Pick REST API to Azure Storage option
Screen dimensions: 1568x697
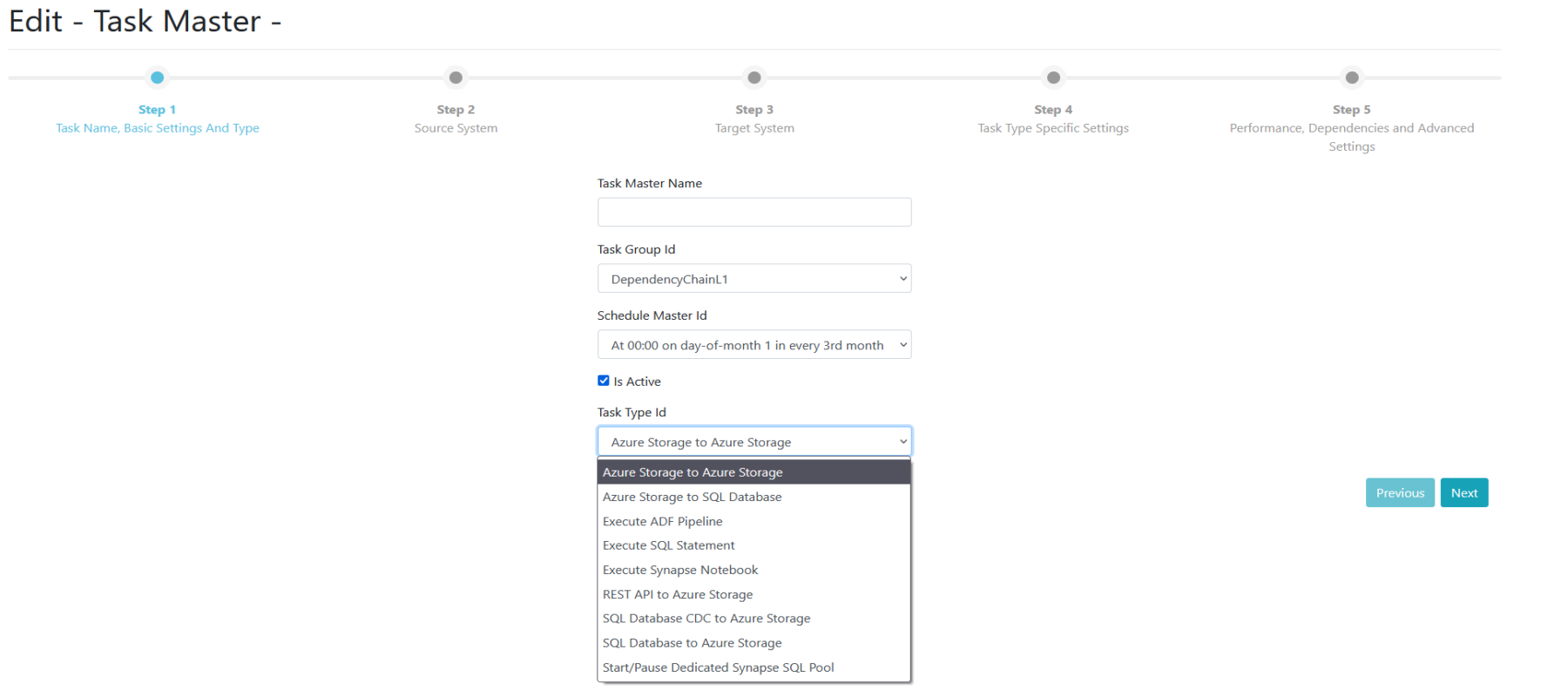(754, 594)
